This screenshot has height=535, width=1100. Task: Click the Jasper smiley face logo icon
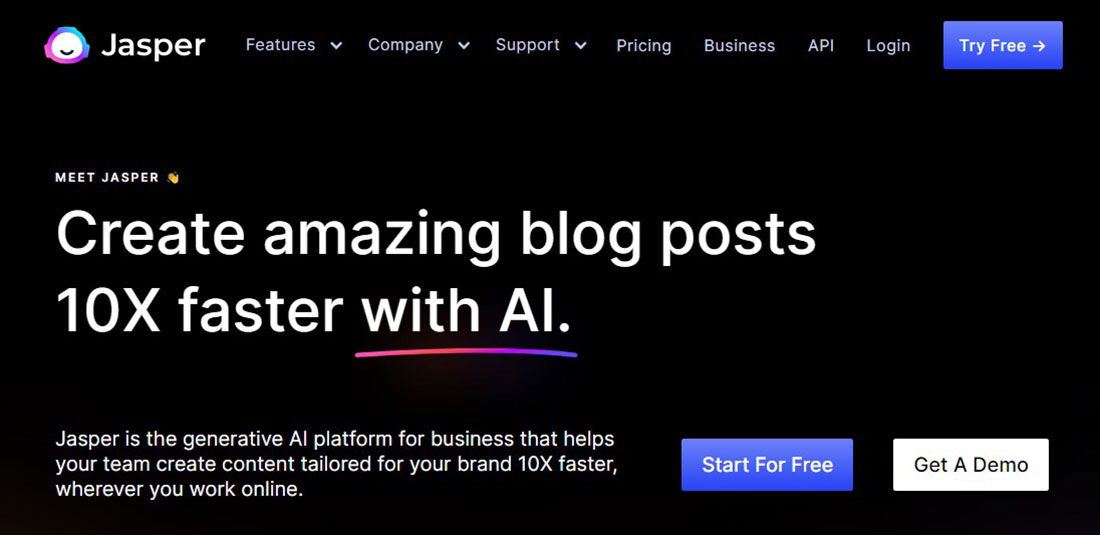(67, 45)
